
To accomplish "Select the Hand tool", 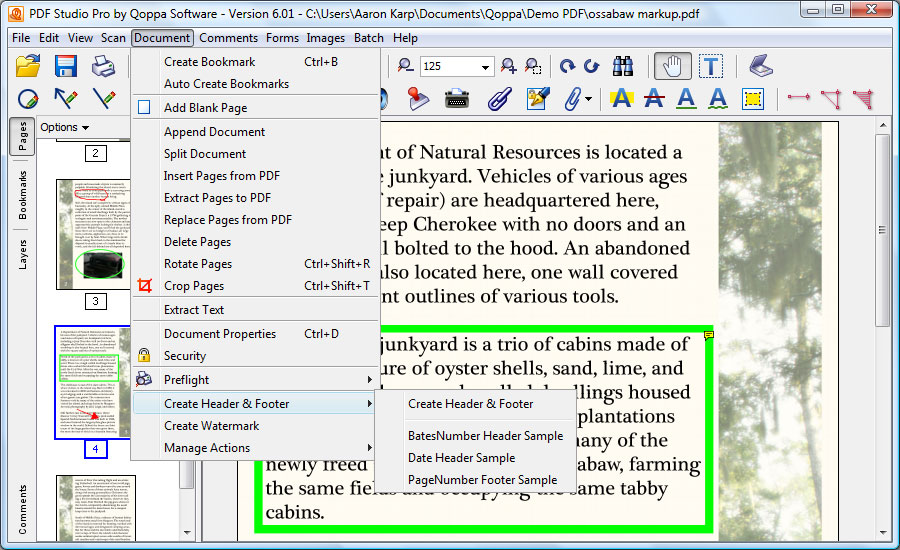I will 672,66.
